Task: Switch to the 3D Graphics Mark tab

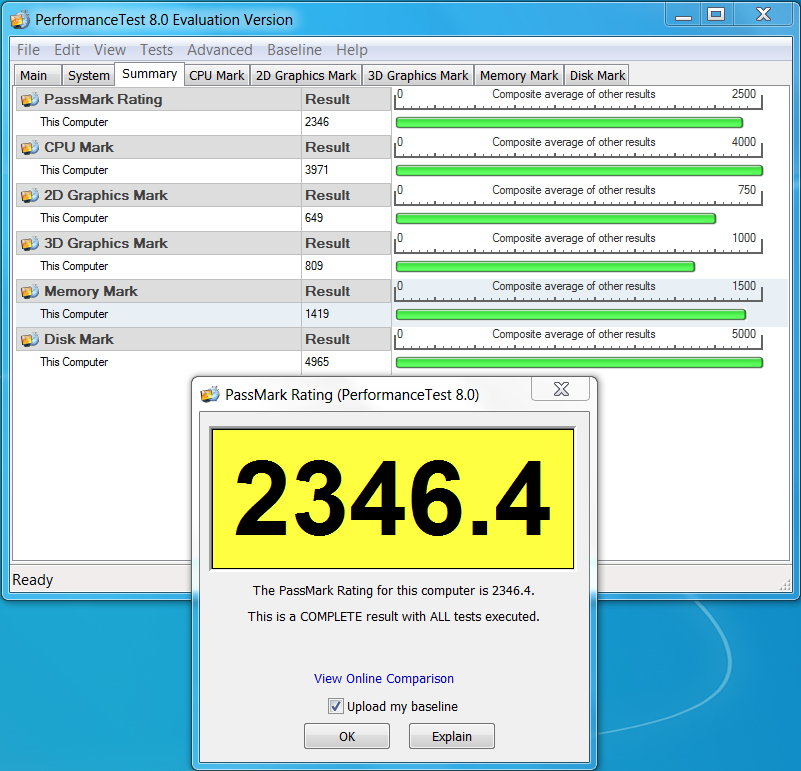Action: pyautogui.click(x=418, y=75)
